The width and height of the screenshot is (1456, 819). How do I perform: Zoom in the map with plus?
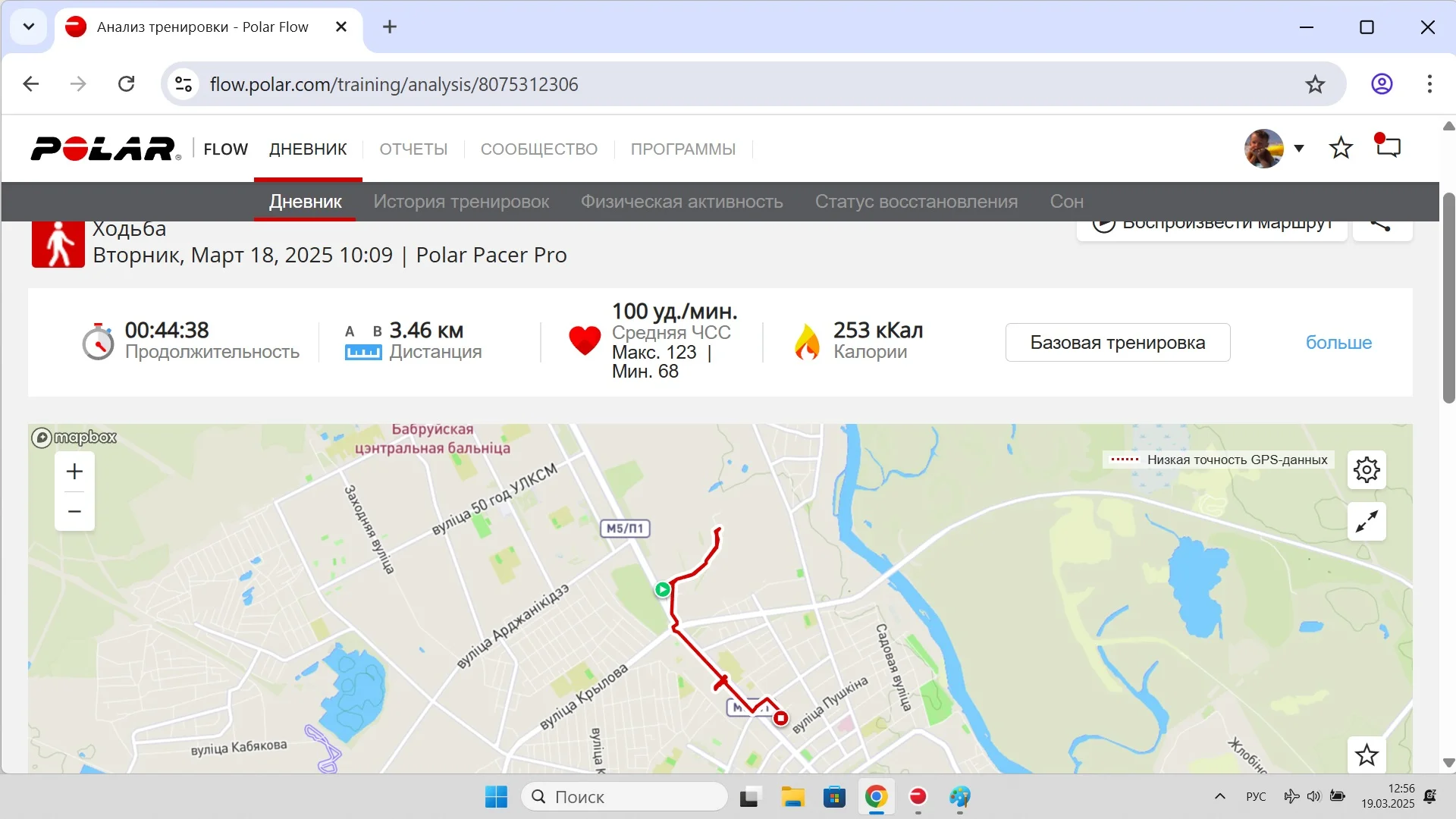(x=74, y=472)
